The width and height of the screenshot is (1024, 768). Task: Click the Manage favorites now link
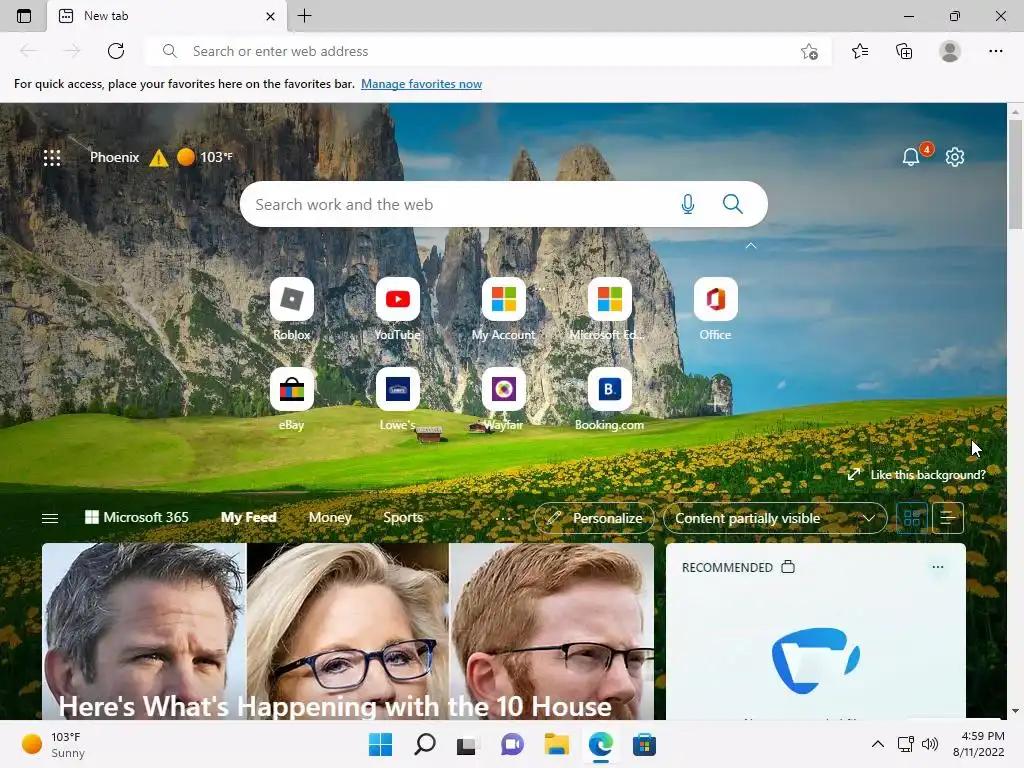click(x=421, y=84)
